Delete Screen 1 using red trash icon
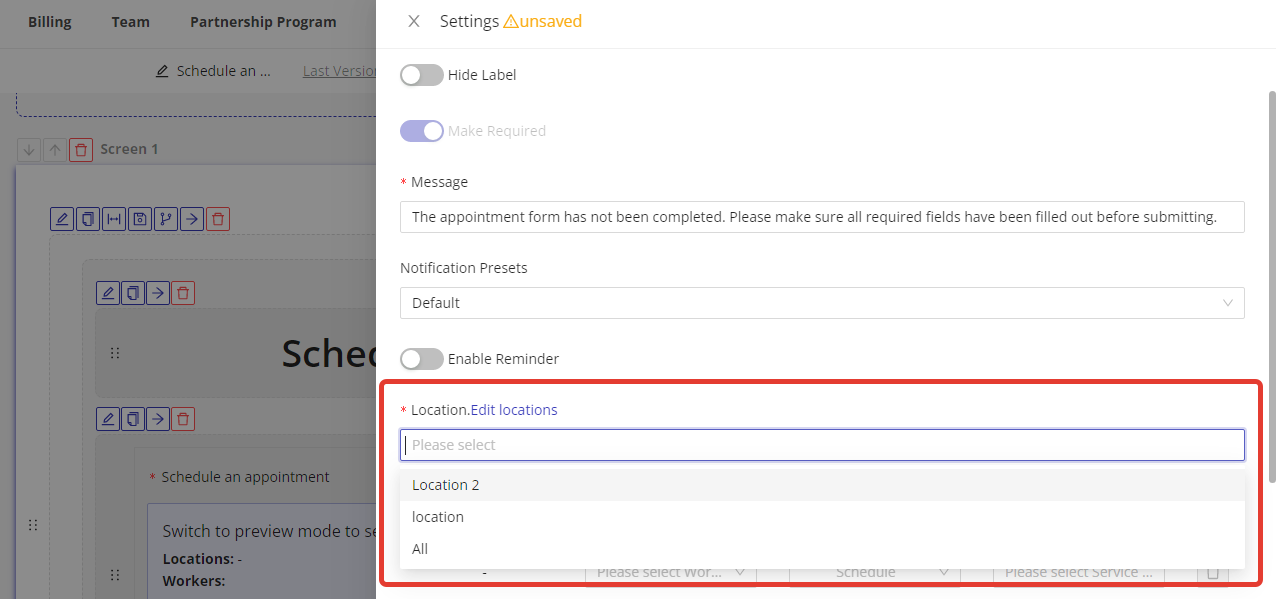This screenshot has width=1276, height=599. pos(81,149)
